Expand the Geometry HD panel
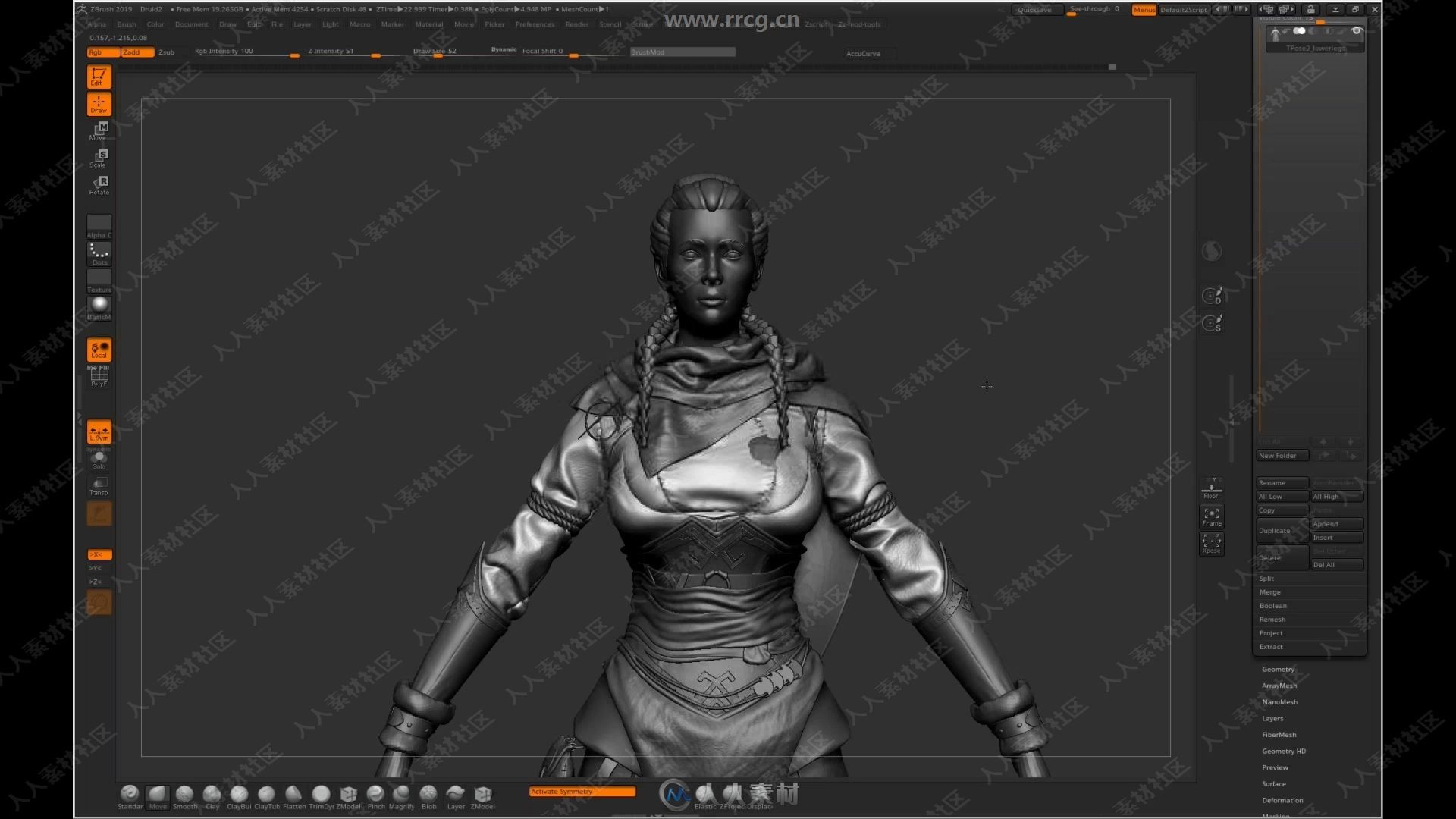 pyautogui.click(x=1284, y=751)
